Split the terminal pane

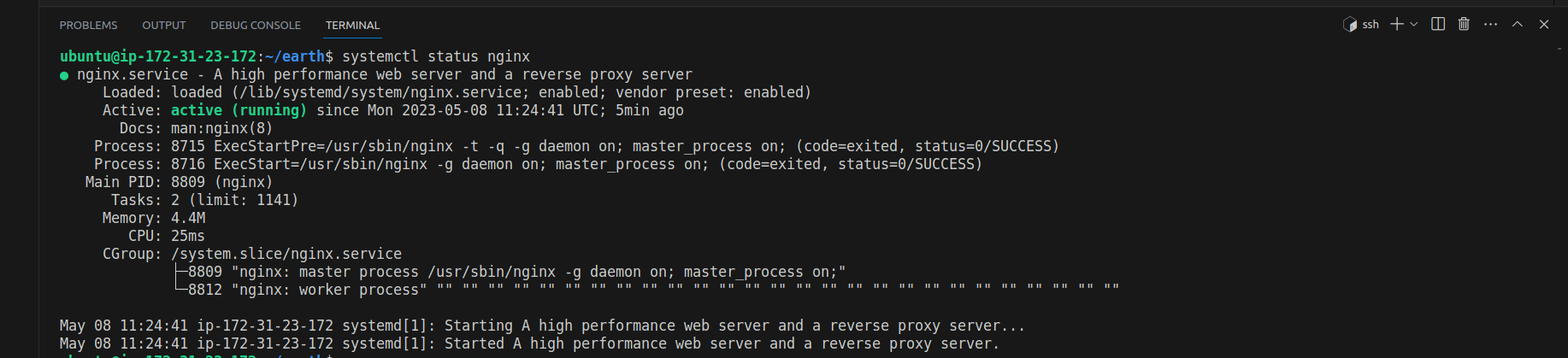point(1438,25)
